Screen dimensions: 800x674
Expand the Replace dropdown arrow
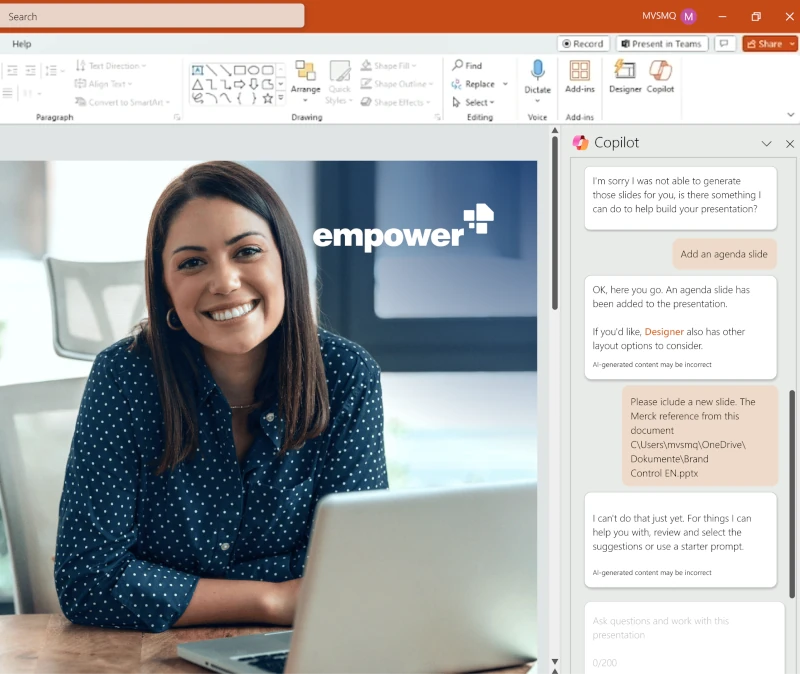[505, 85]
